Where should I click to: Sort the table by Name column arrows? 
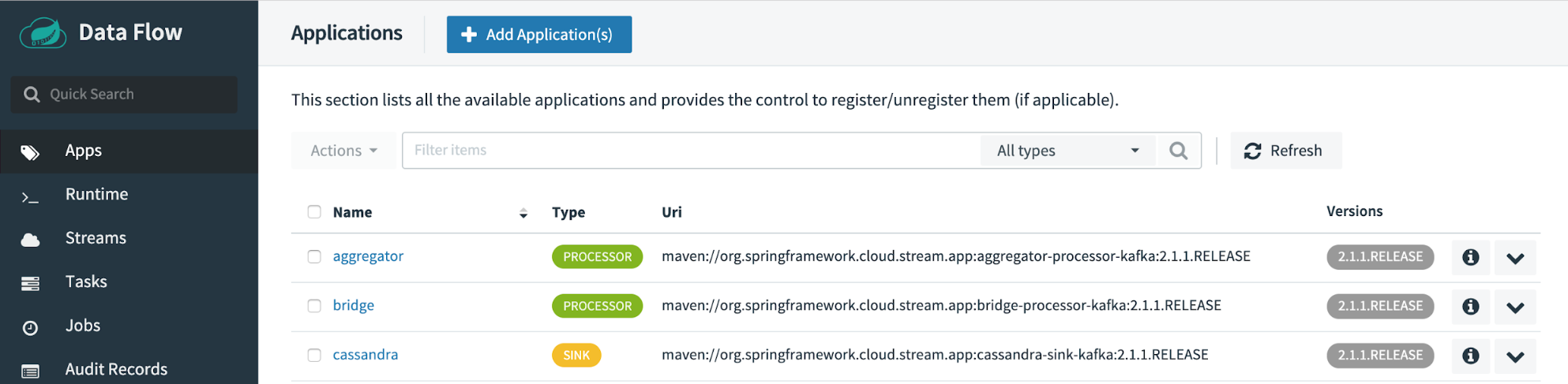tap(523, 213)
